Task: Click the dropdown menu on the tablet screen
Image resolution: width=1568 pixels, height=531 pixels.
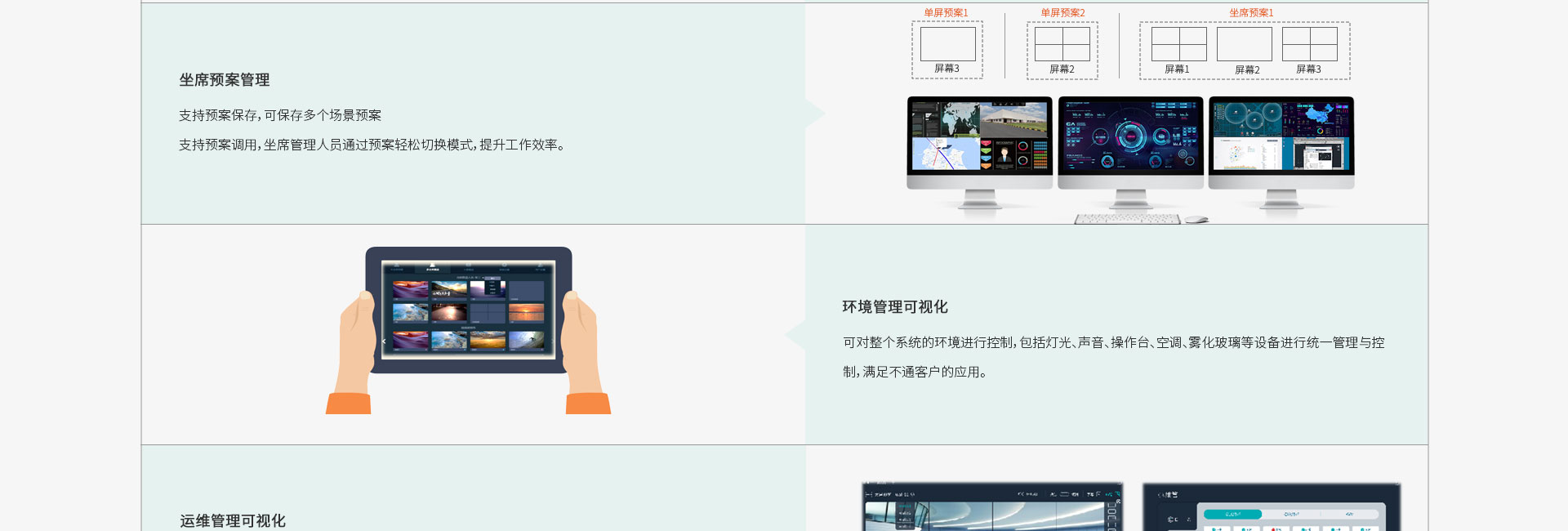Action: point(493,279)
